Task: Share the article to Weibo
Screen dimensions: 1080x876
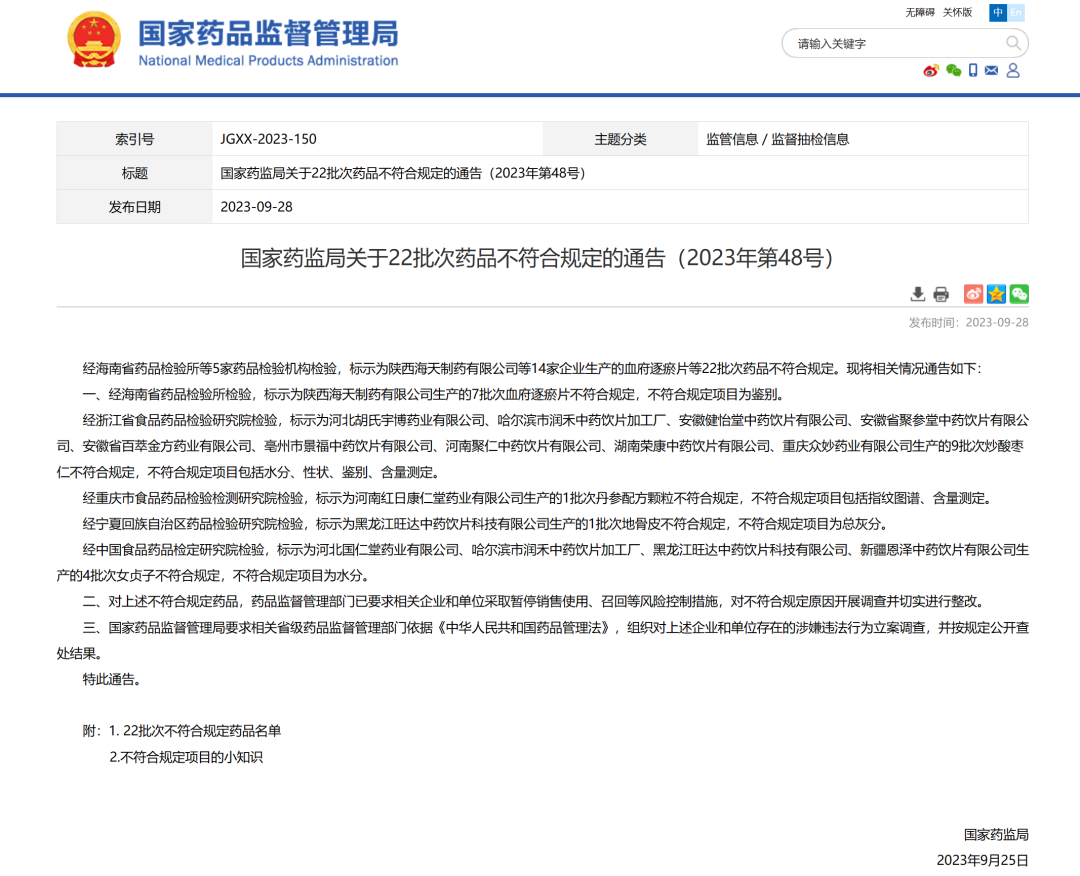Action: click(x=973, y=294)
